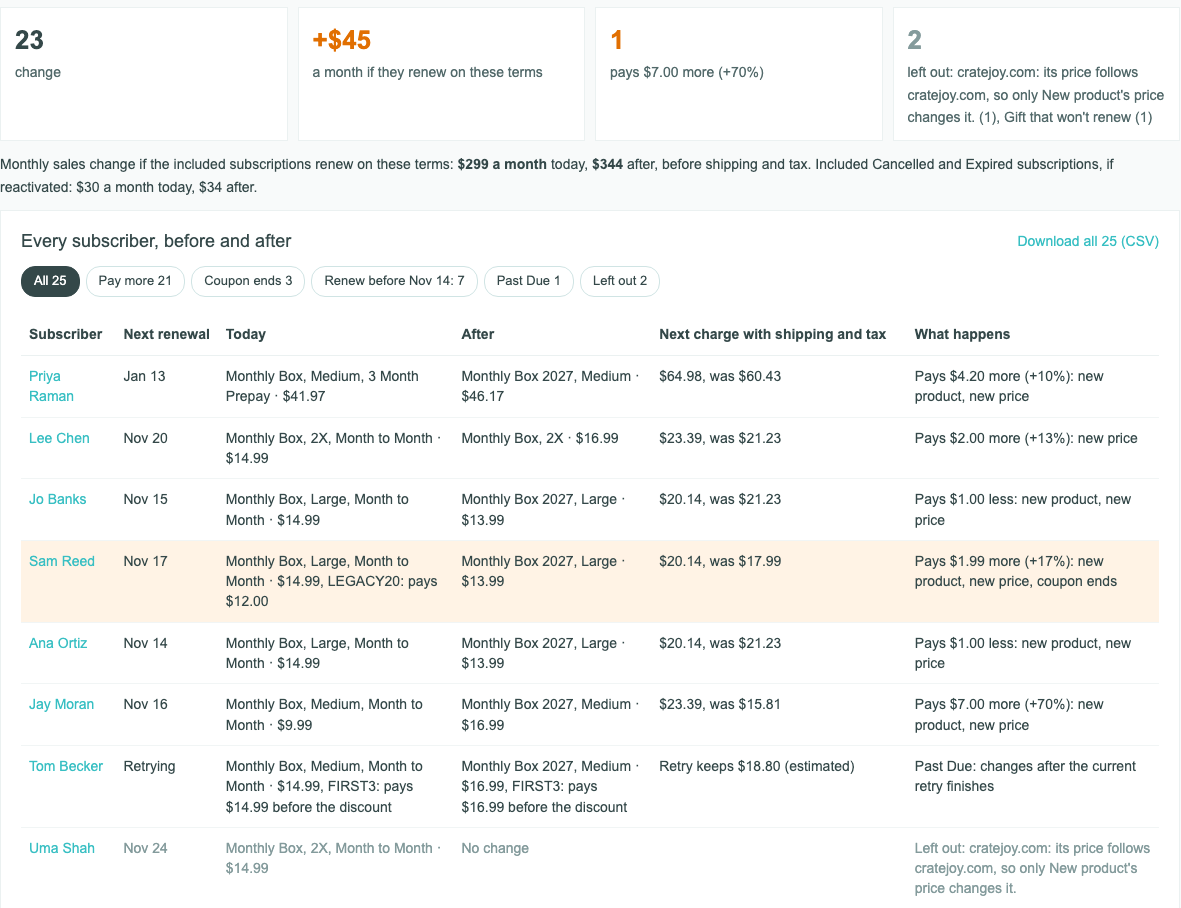Screen dimensions: 1181x908
Task: Filter by Pay more 21
Action: point(135,281)
